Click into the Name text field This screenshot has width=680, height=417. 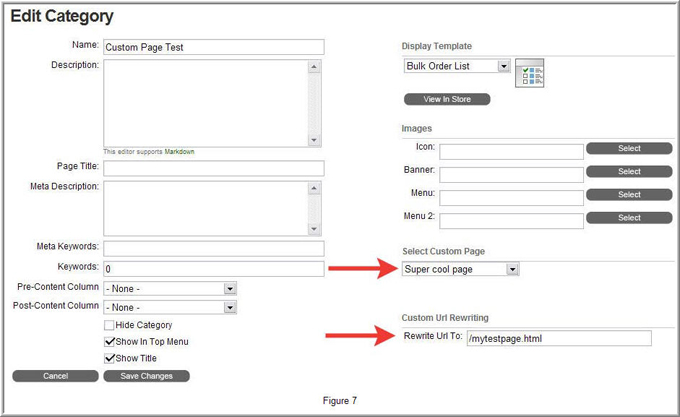(x=214, y=47)
